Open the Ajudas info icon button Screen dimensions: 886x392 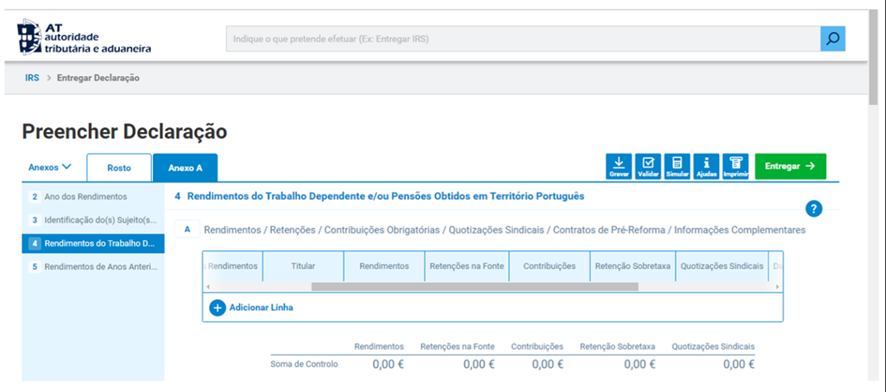(x=707, y=167)
